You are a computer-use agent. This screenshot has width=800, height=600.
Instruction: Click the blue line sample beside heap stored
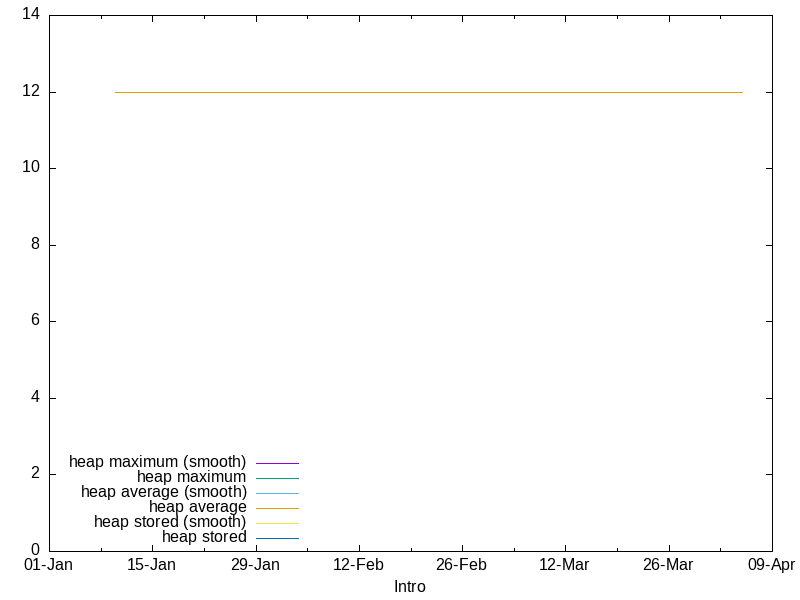277,538
